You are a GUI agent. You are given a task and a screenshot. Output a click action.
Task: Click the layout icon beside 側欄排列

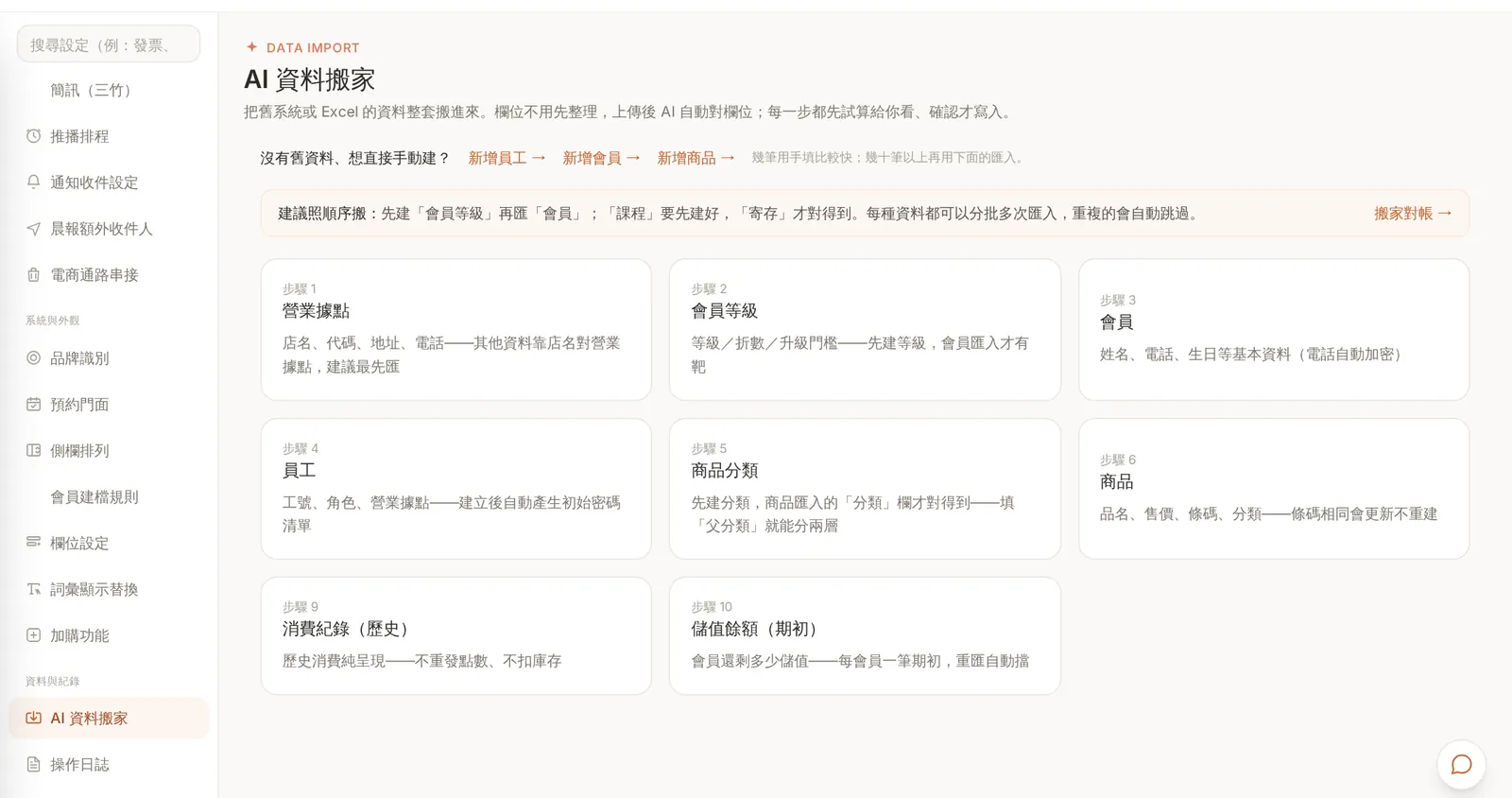tap(33, 450)
